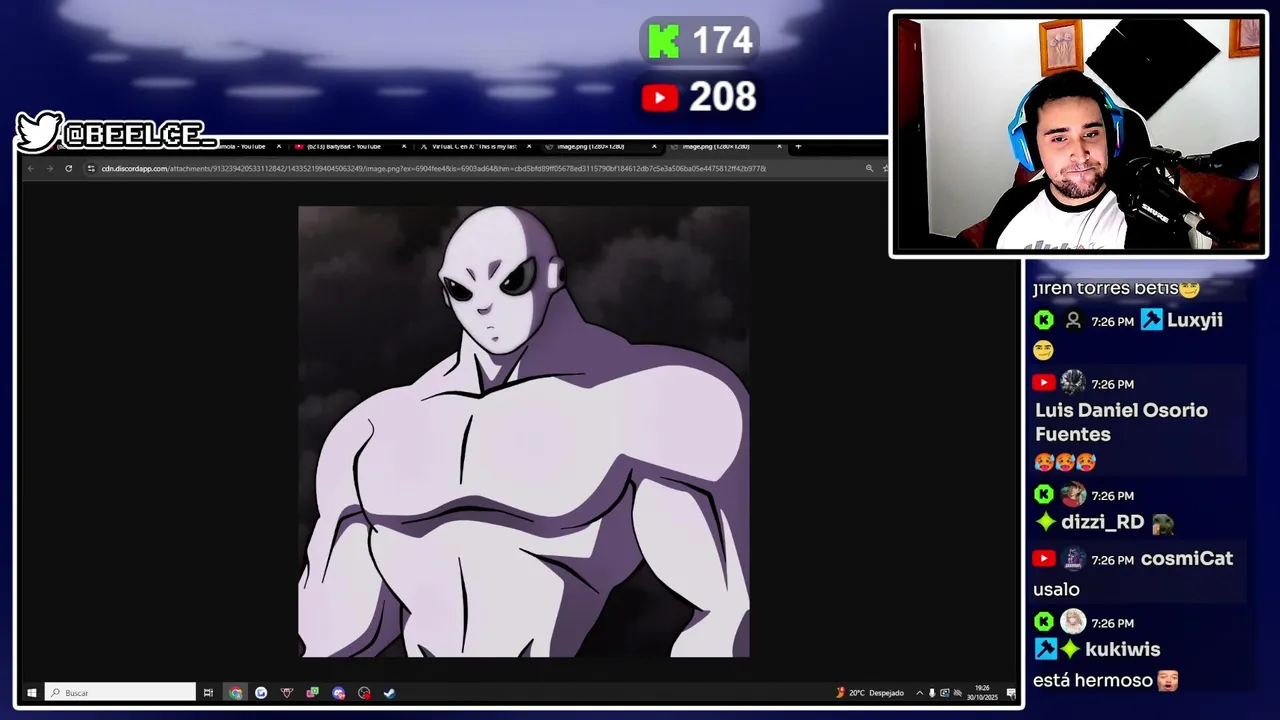Viewport: 1280px width, 720px height.
Task: Click the avatar next to cosmiCat's message
Action: (1073, 559)
